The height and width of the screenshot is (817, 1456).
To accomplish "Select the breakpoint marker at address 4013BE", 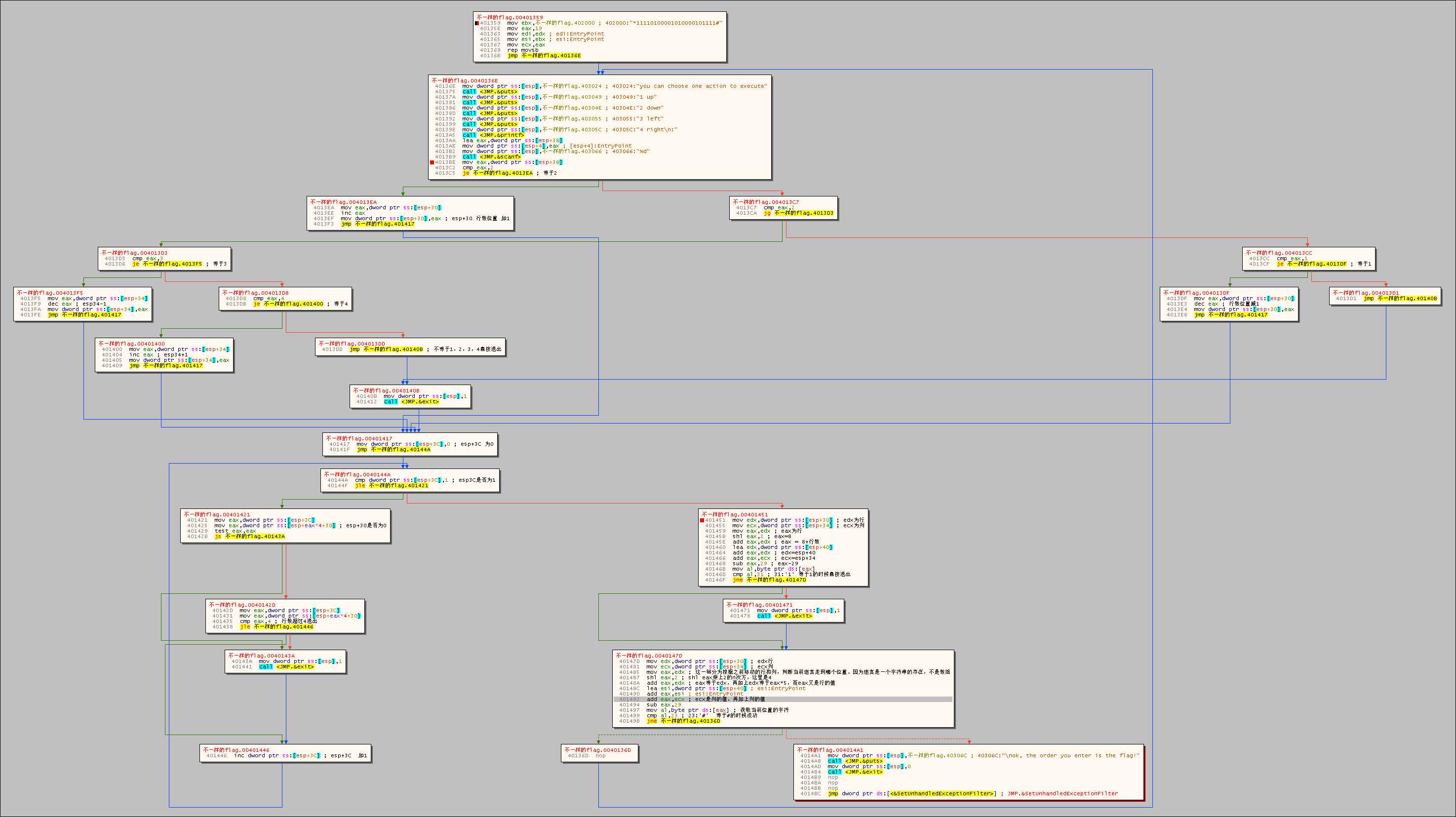I will pos(432,162).
